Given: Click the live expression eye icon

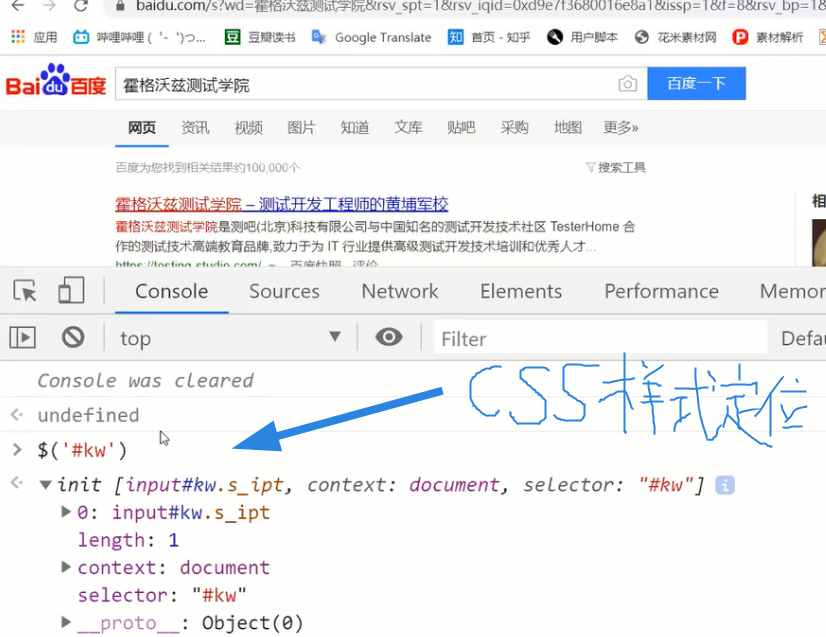Looking at the screenshot, I should tap(389, 337).
